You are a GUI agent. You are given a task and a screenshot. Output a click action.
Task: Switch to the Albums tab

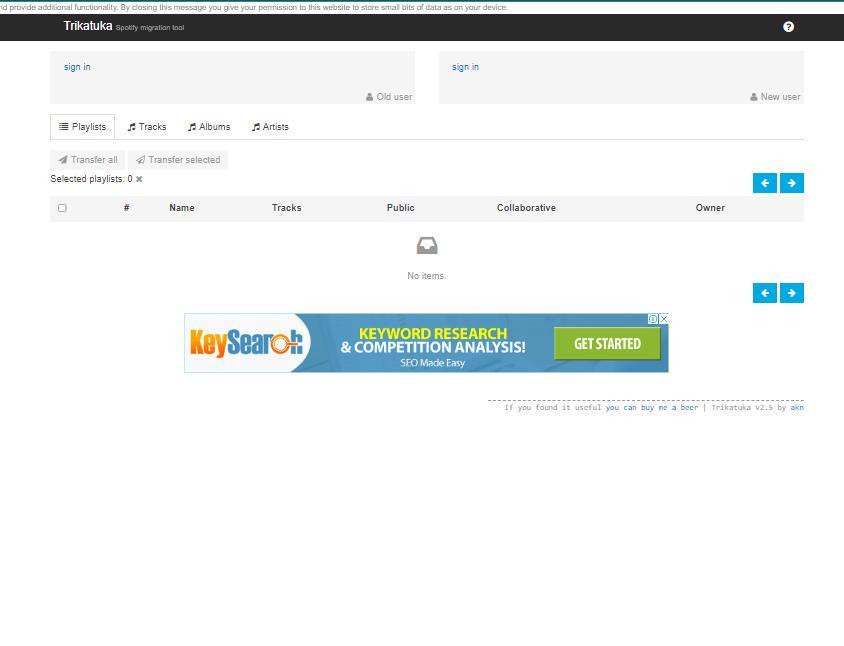click(209, 127)
